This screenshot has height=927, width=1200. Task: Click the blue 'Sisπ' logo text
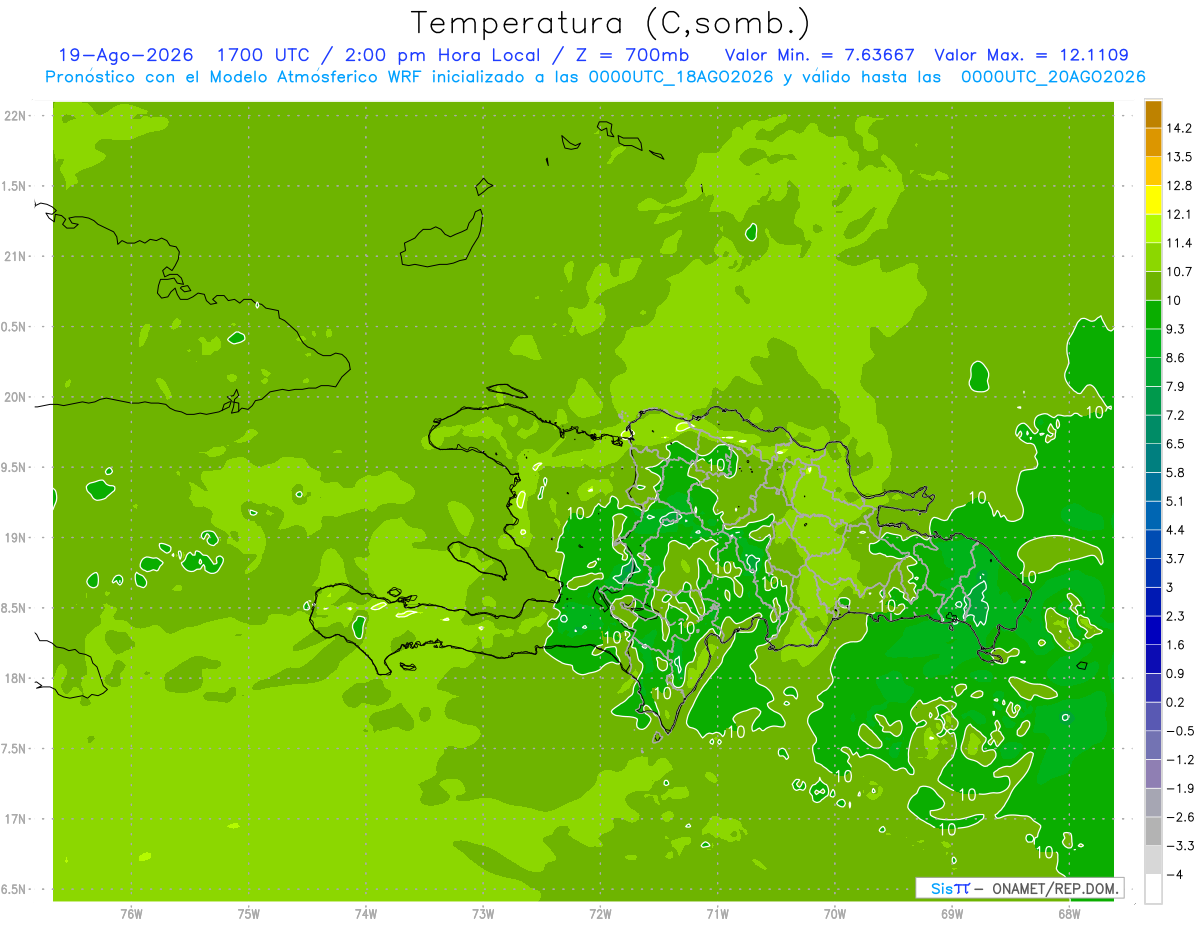pos(949,887)
